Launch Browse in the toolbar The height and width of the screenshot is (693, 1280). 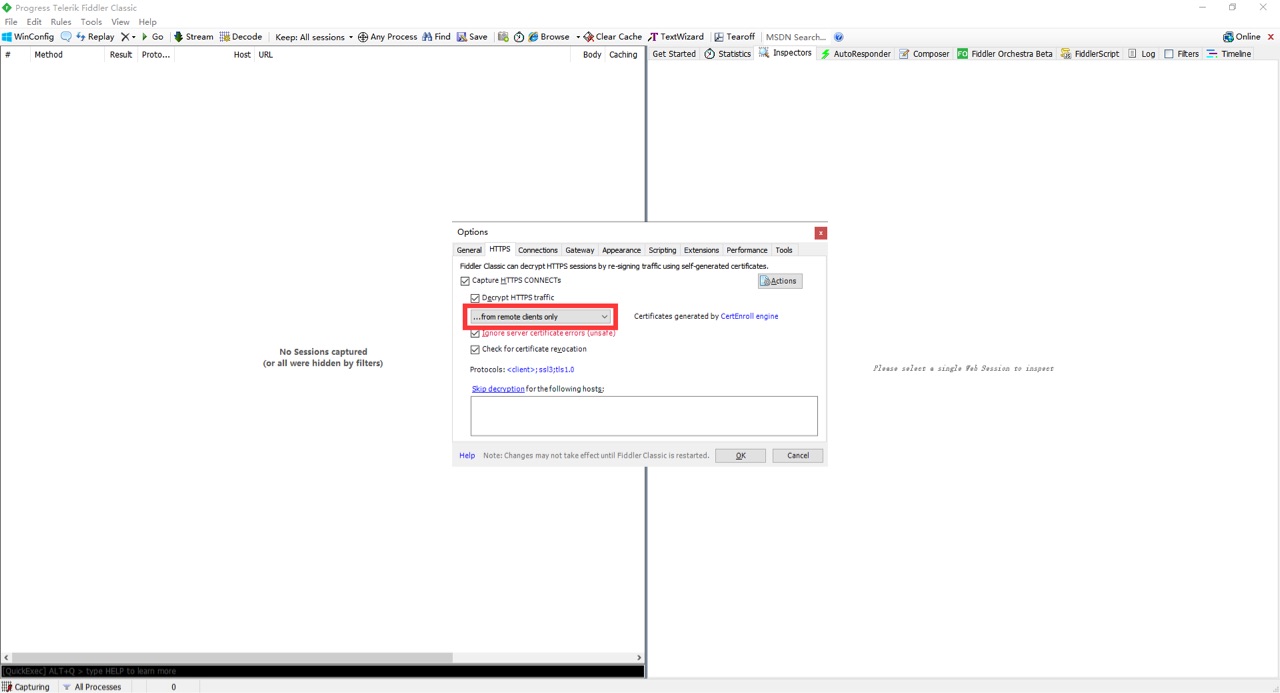[x=549, y=37]
